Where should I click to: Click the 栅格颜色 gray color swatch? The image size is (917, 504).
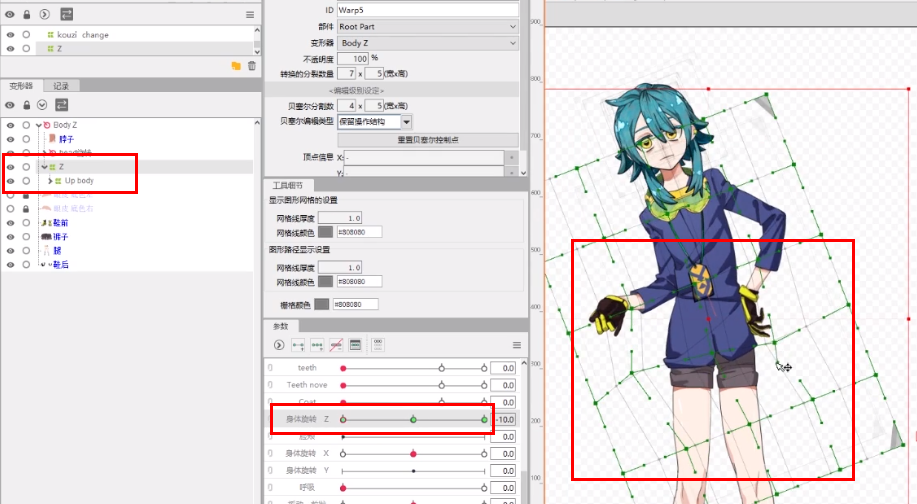(x=322, y=304)
